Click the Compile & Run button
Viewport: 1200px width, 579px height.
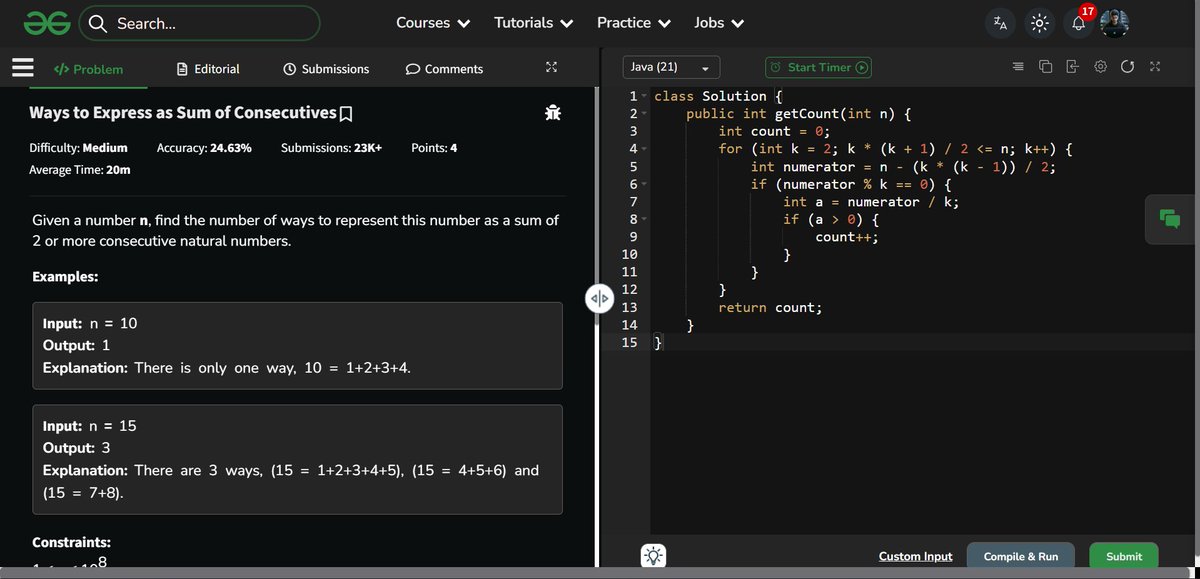(1020, 556)
